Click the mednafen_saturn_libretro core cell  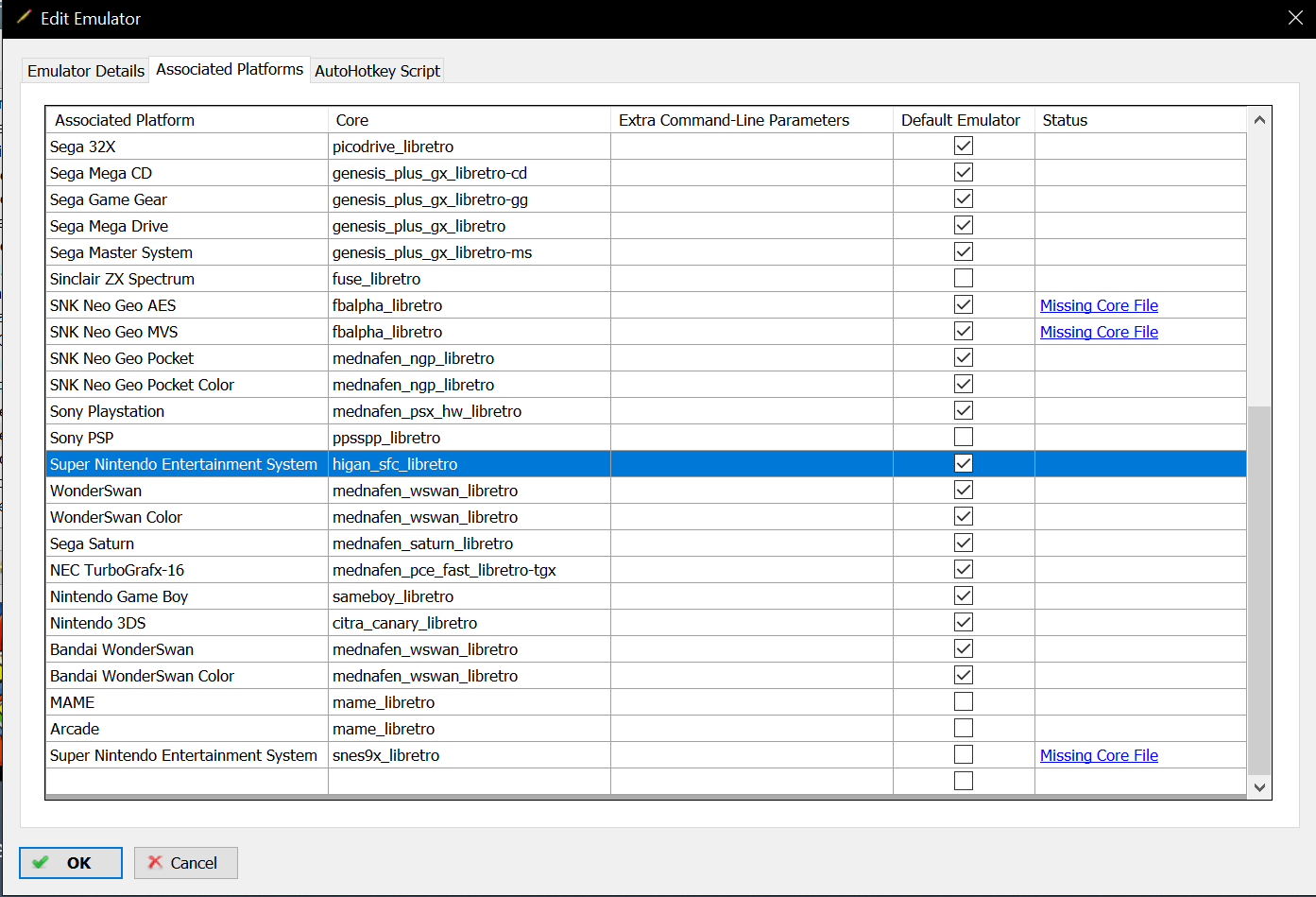(470, 543)
